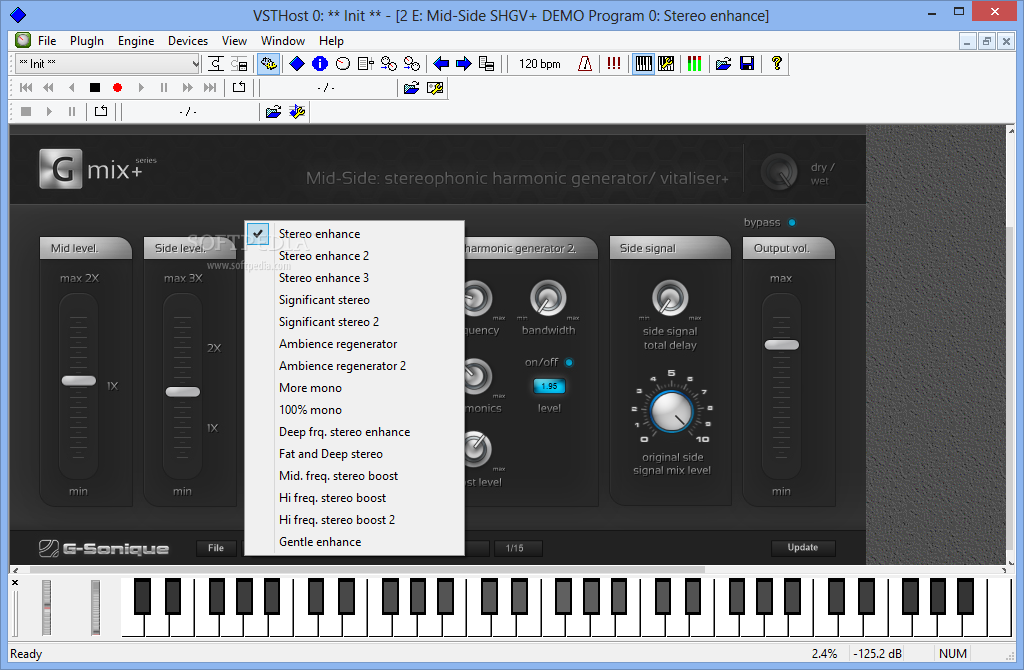Open the Help menu

[x=331, y=40]
